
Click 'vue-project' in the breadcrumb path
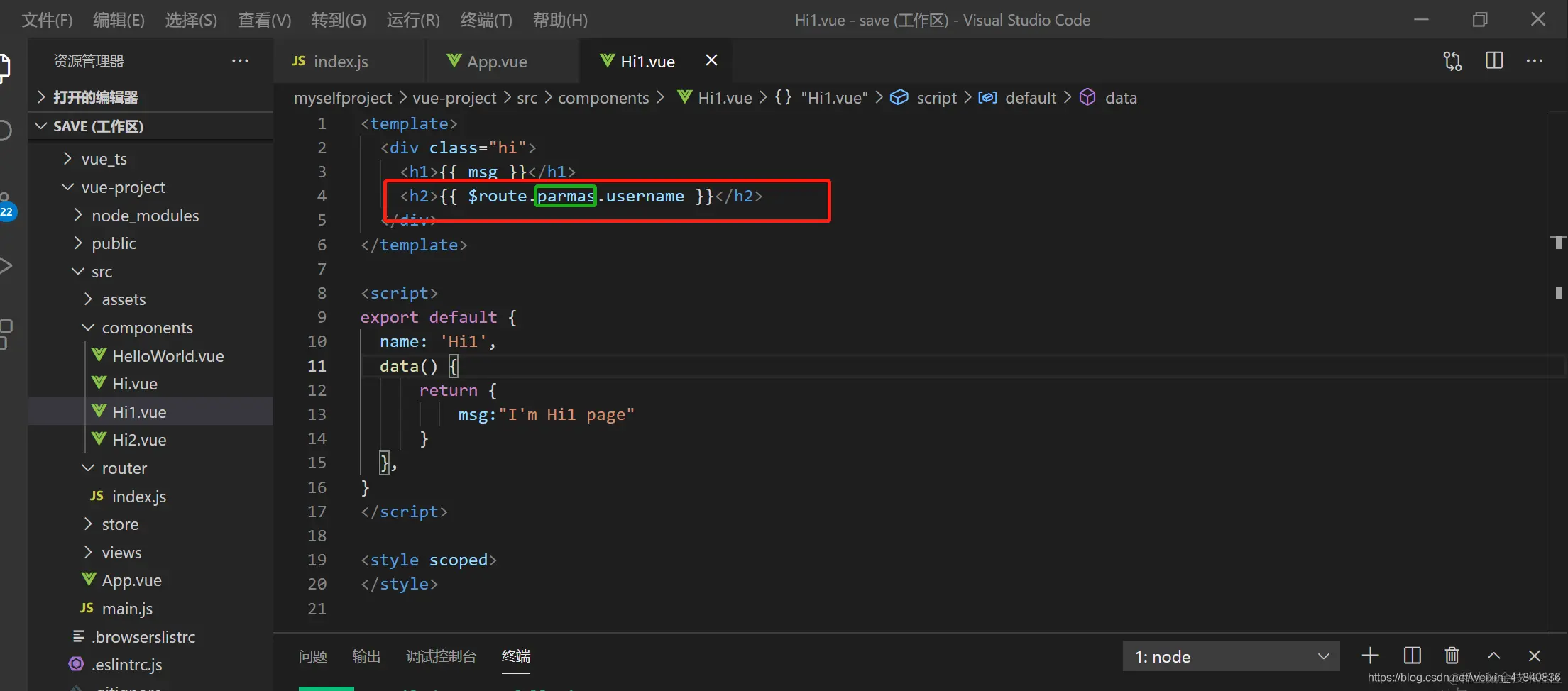[454, 98]
